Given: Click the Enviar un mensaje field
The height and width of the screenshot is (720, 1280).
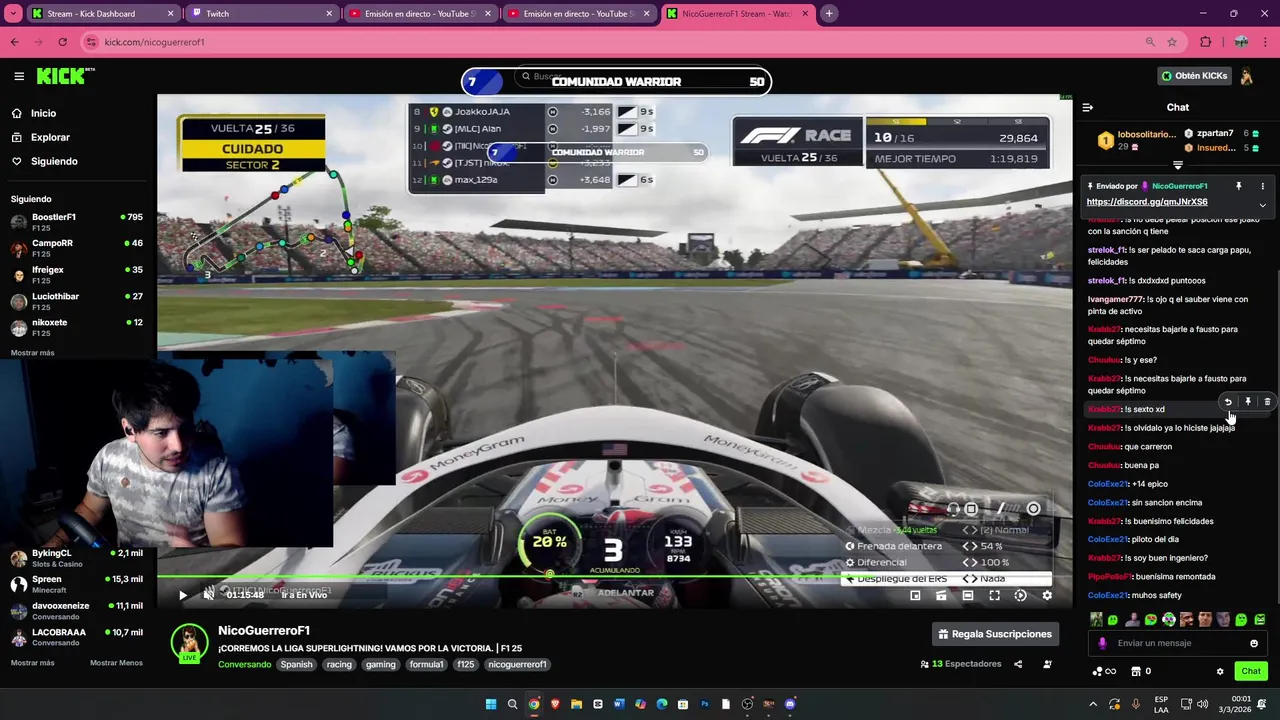Looking at the screenshot, I should (x=1179, y=643).
